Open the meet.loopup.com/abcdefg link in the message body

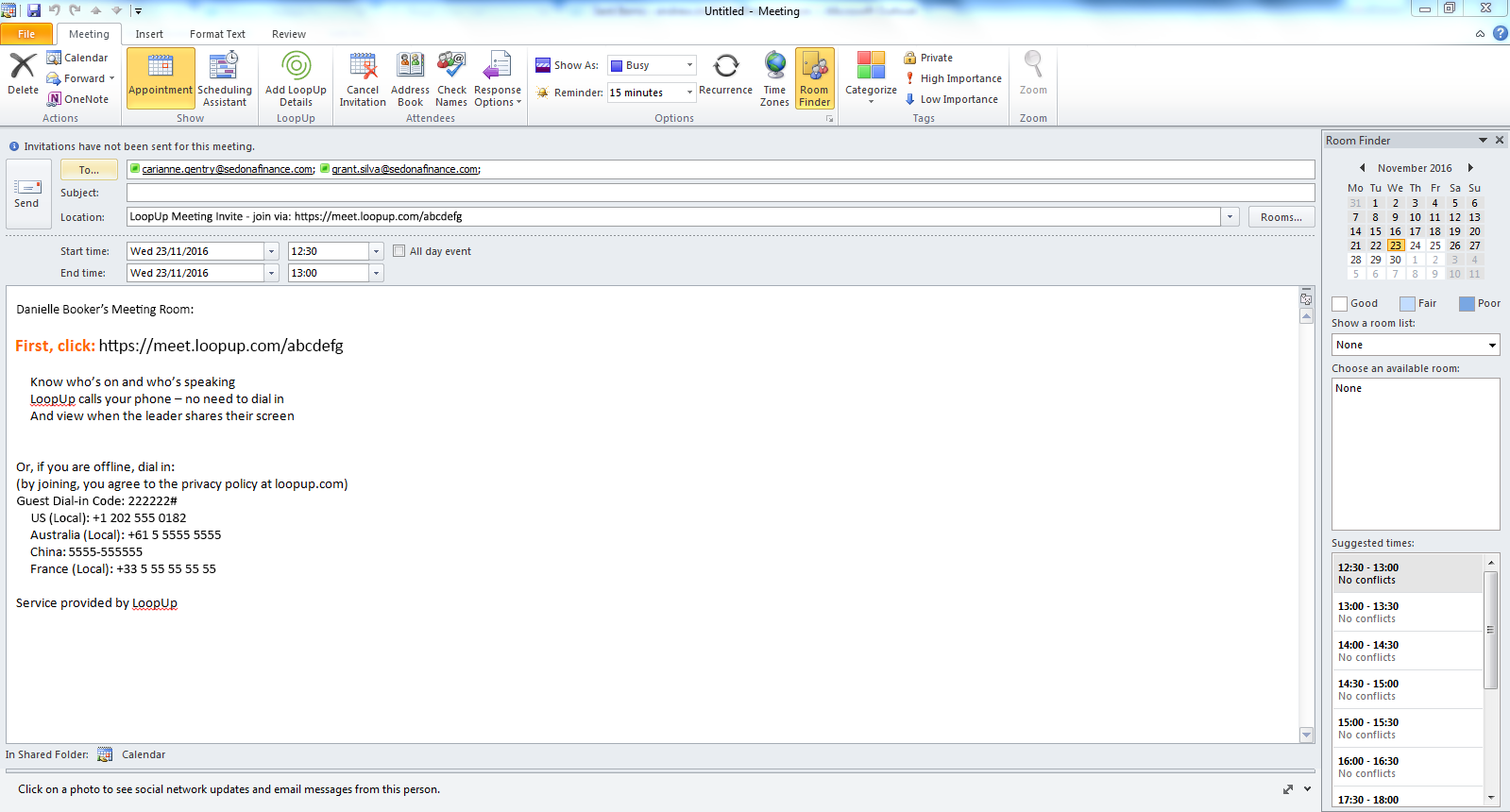pyautogui.click(x=221, y=346)
